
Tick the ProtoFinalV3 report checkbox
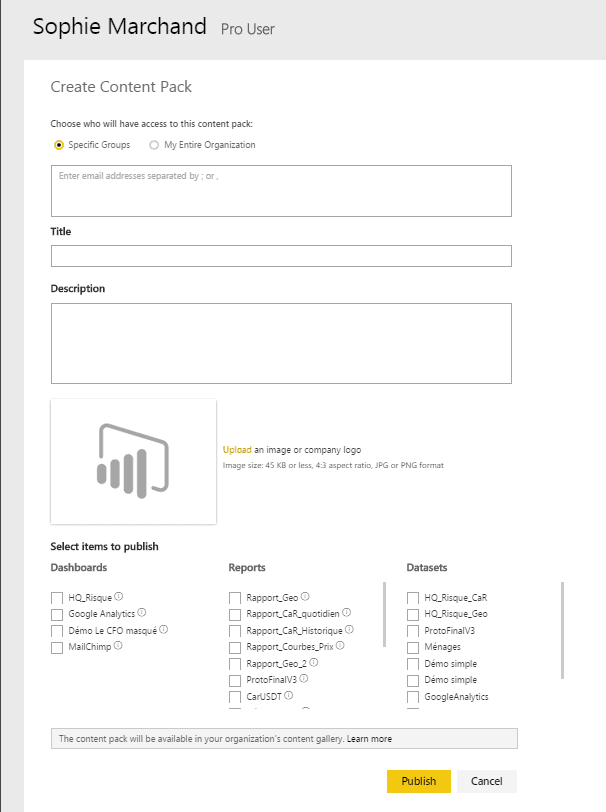(x=235, y=680)
